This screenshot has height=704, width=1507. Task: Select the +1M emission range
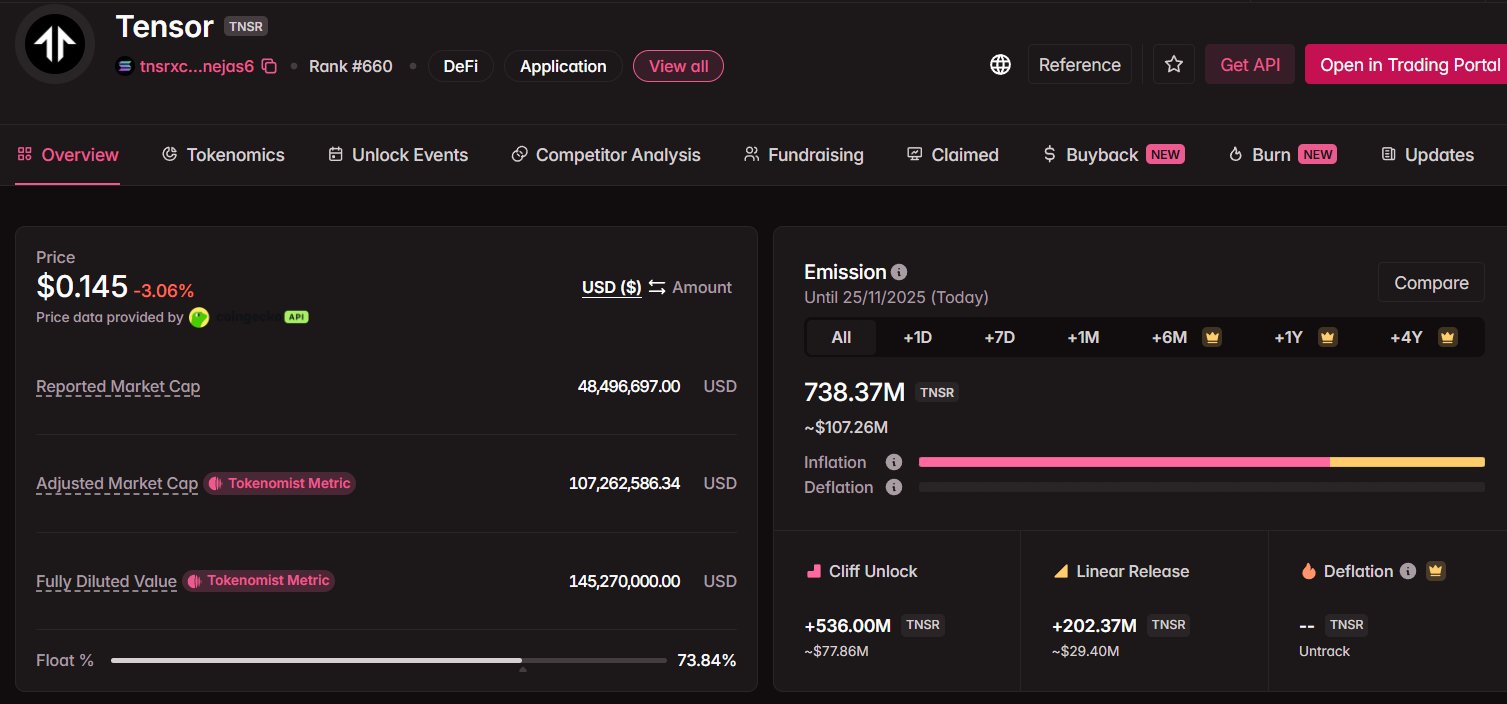point(1083,337)
